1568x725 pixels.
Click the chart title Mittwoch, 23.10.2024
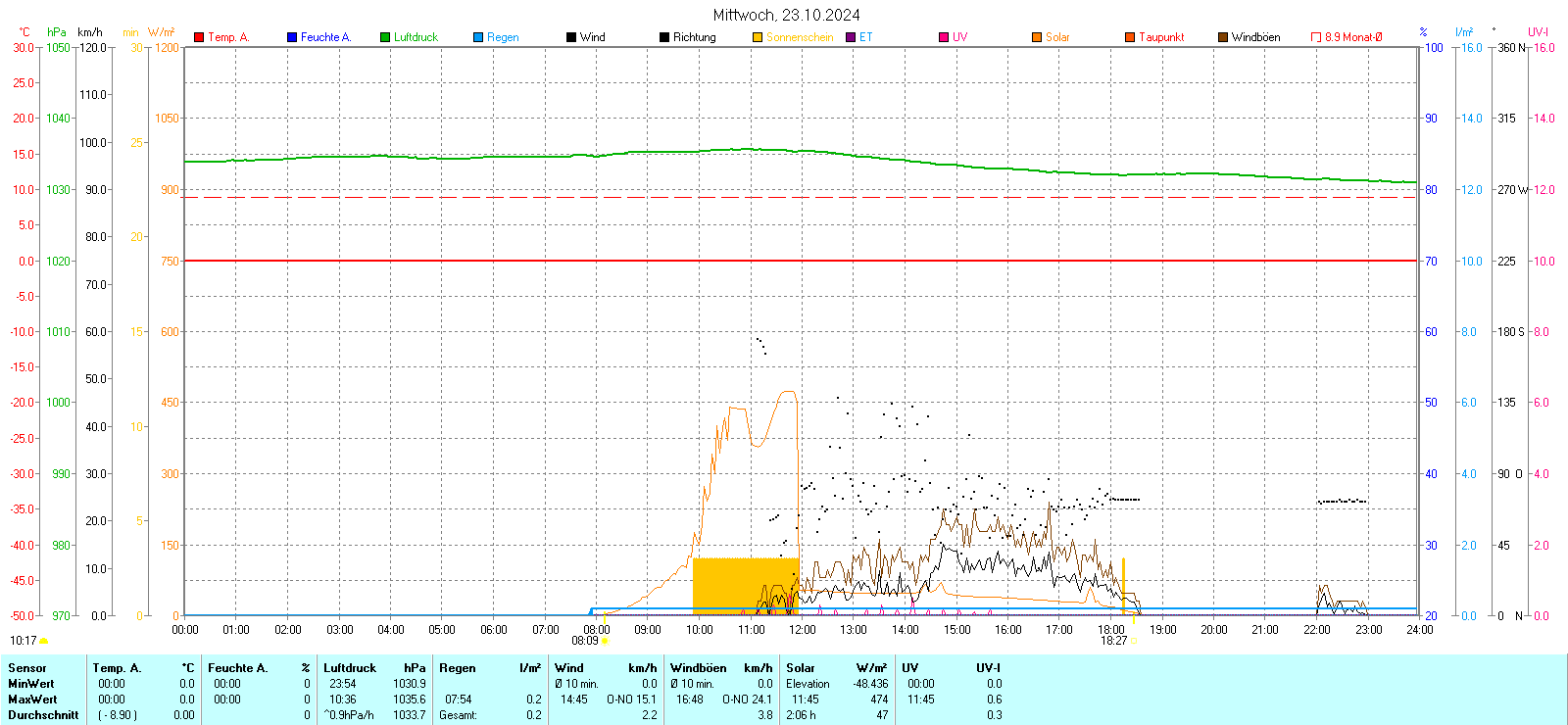786,15
